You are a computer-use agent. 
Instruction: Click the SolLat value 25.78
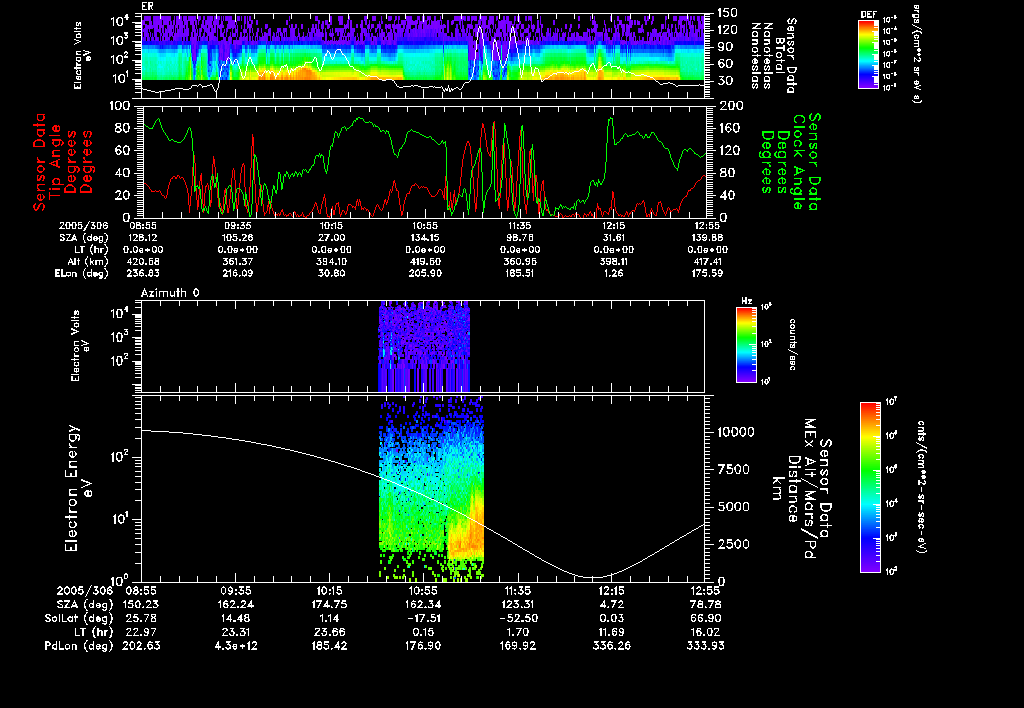tap(141, 618)
